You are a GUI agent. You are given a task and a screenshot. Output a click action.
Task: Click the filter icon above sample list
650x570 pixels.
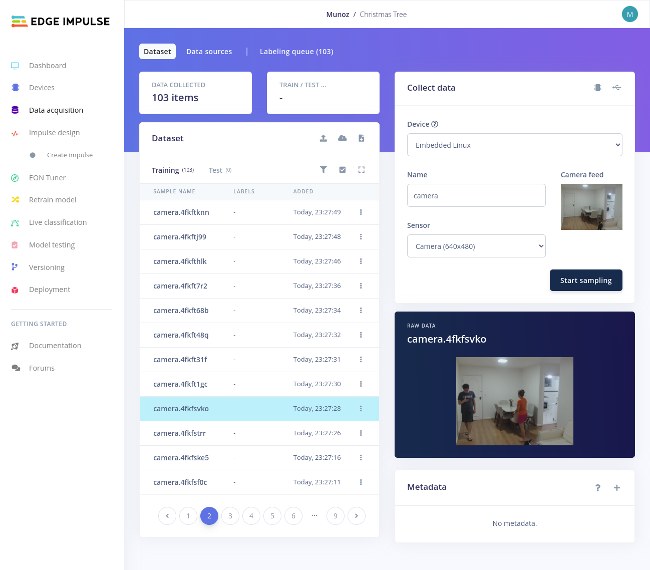click(323, 170)
